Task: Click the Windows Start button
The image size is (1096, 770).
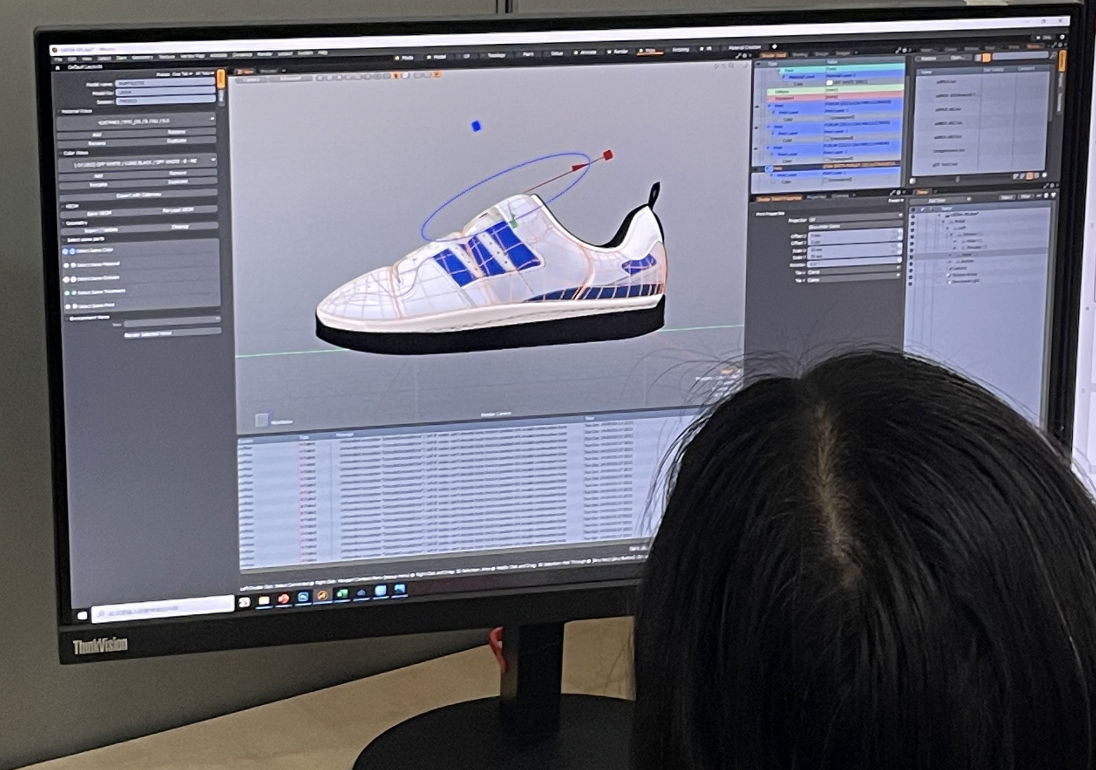Action: 82,616
